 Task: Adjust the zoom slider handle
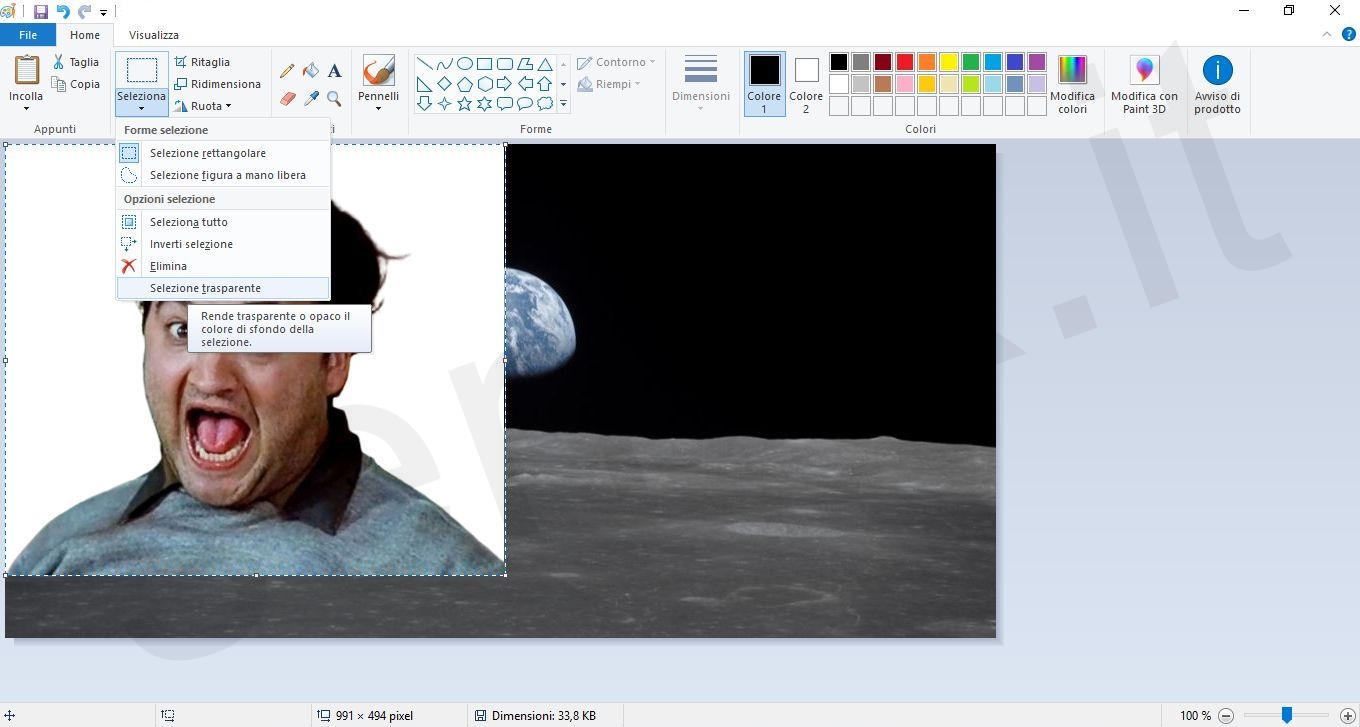coord(1287,716)
